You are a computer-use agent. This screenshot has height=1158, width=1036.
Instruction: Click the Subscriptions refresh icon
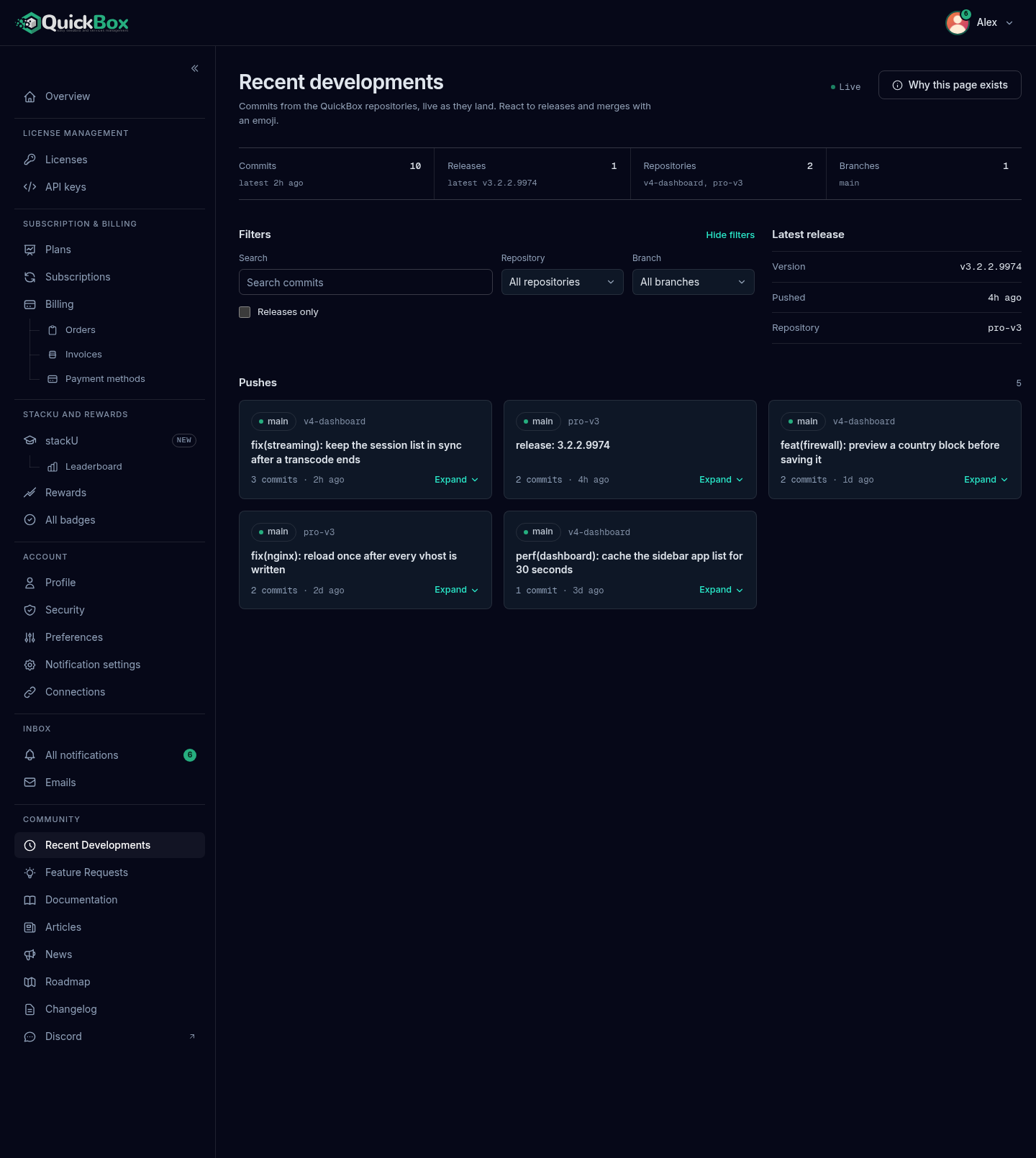(29, 277)
